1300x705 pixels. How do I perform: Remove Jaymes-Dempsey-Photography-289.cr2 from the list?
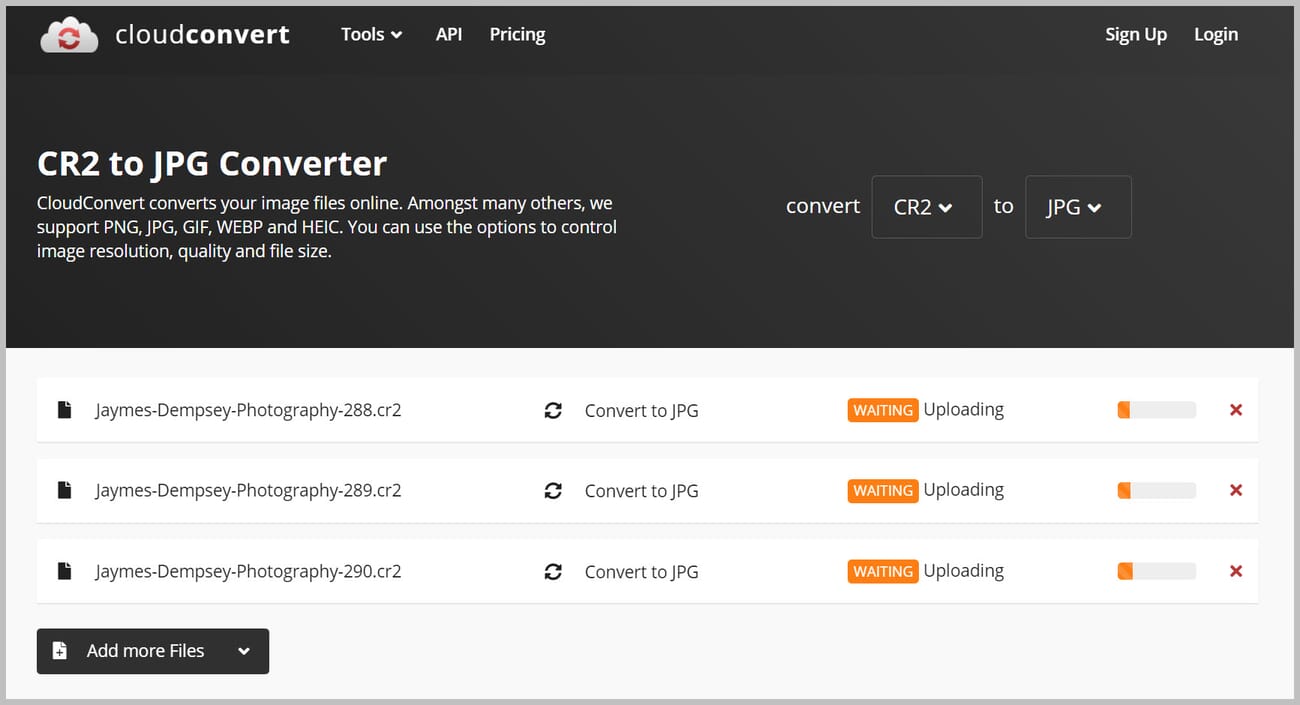(1236, 490)
